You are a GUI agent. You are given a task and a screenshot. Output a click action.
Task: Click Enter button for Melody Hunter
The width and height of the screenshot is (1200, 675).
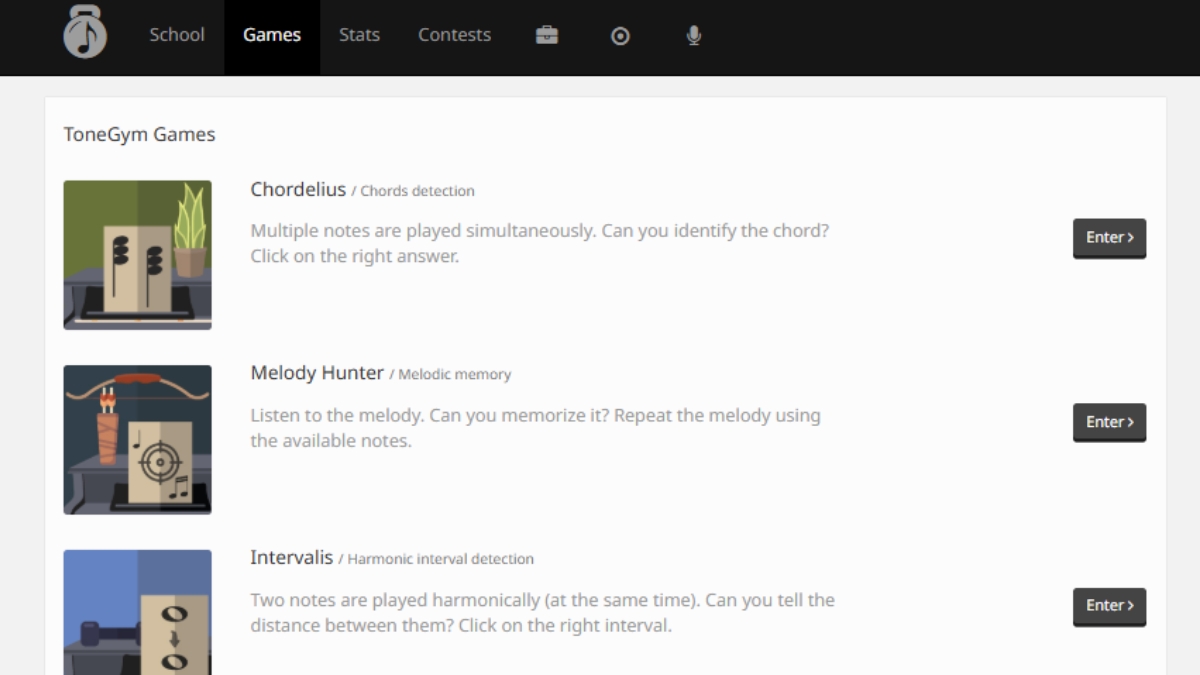pos(1110,423)
